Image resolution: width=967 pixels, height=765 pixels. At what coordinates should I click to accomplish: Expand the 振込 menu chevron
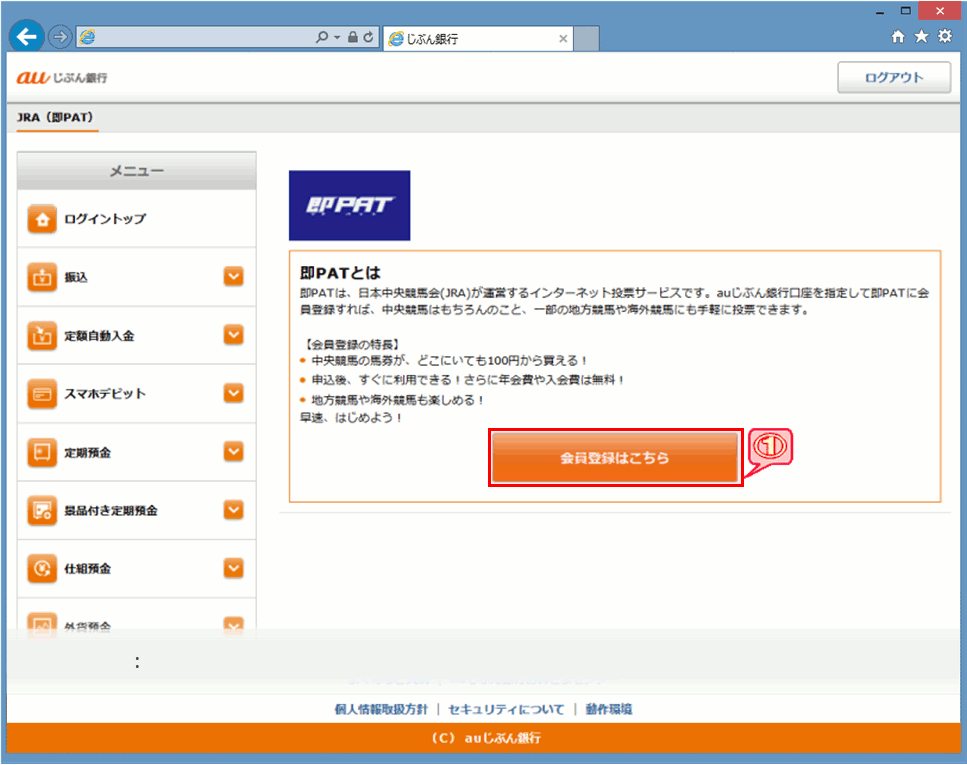coord(234,276)
